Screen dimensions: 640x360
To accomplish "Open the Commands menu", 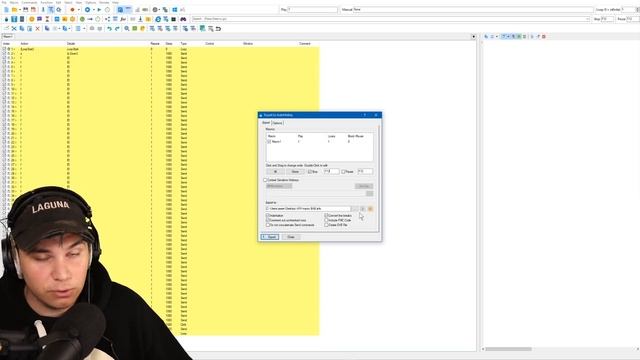I will (x=29, y=2).
